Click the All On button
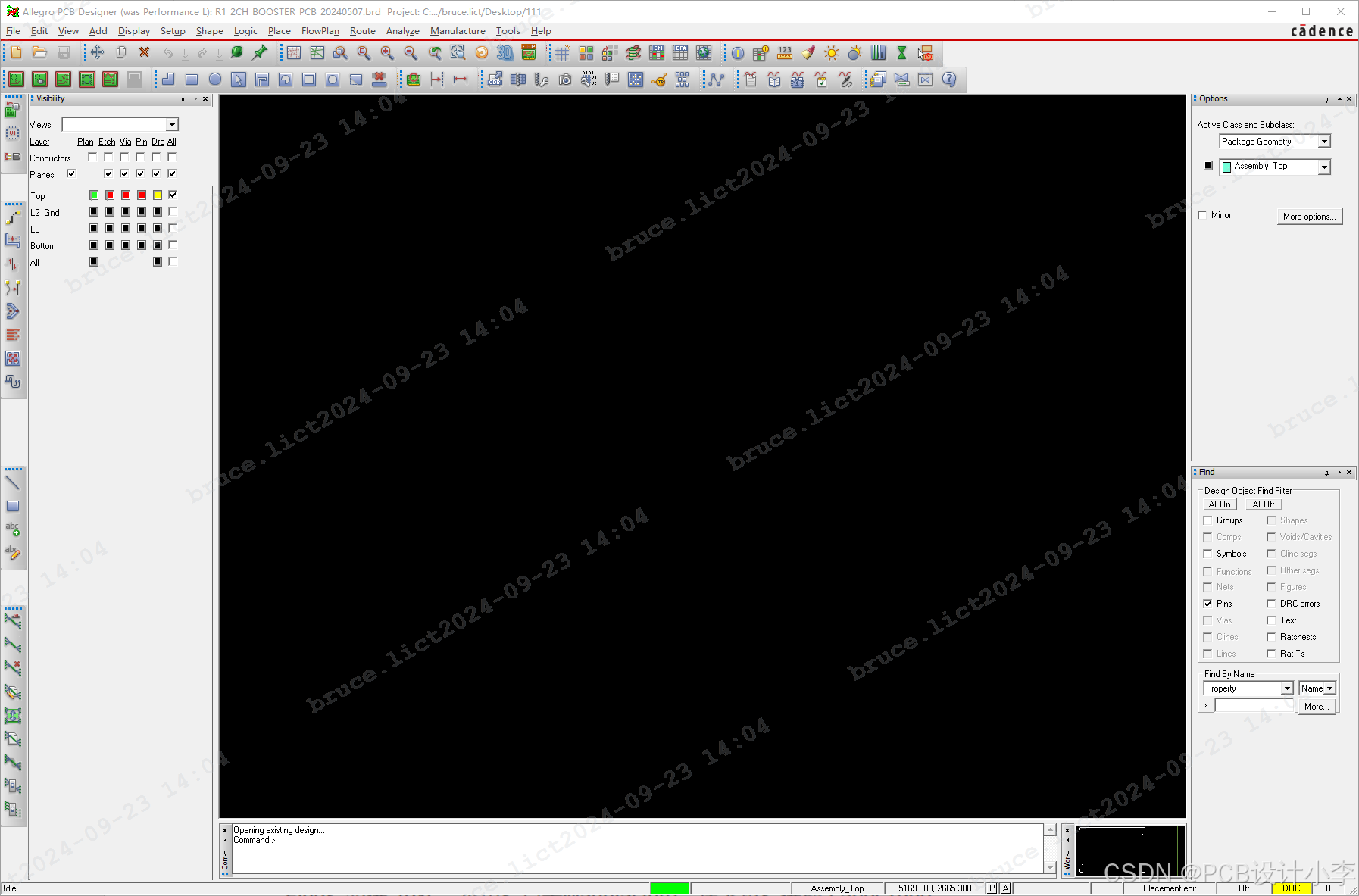1359x896 pixels. tap(1220, 504)
